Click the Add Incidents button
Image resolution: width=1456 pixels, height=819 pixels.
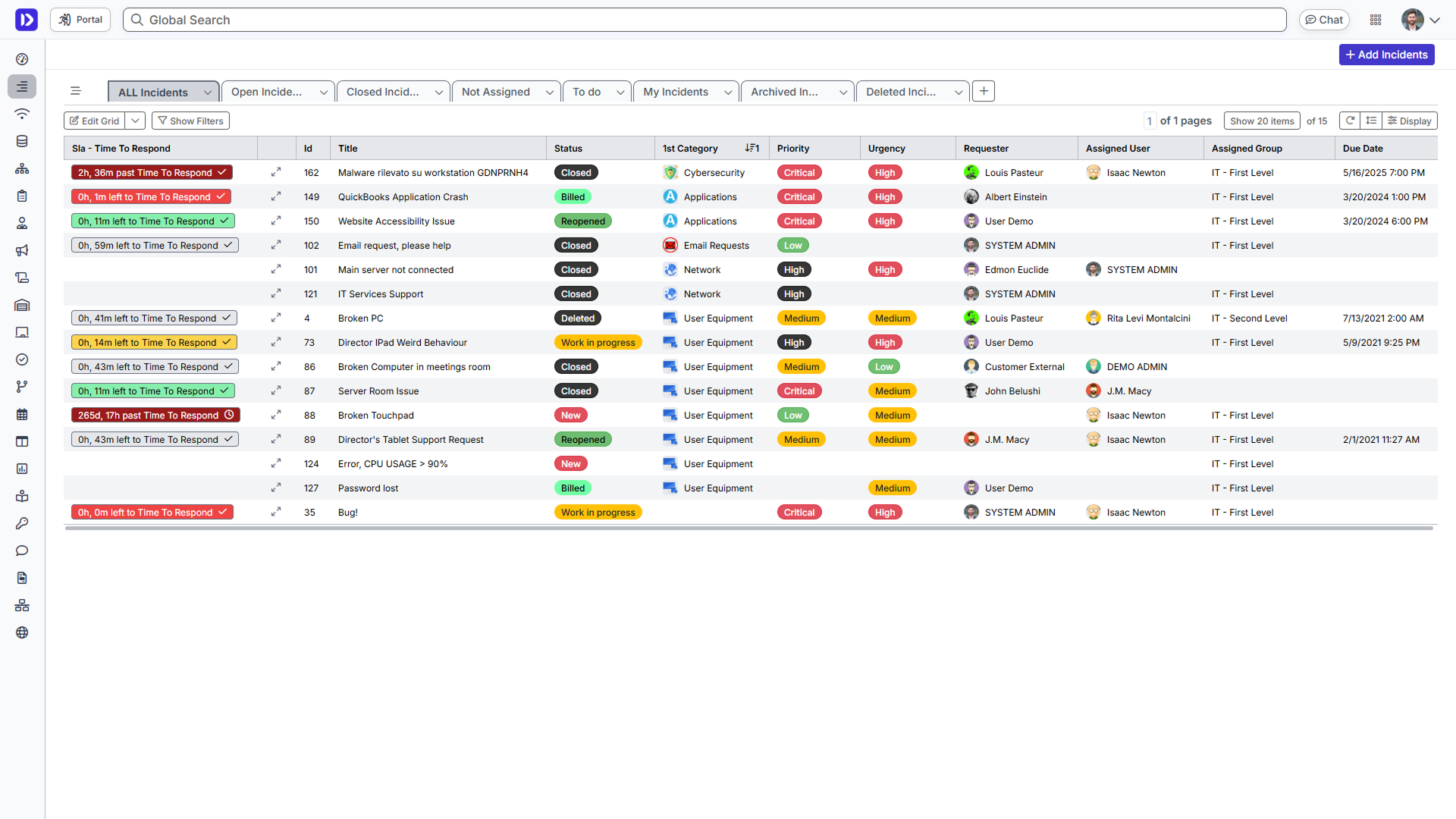[1386, 55]
